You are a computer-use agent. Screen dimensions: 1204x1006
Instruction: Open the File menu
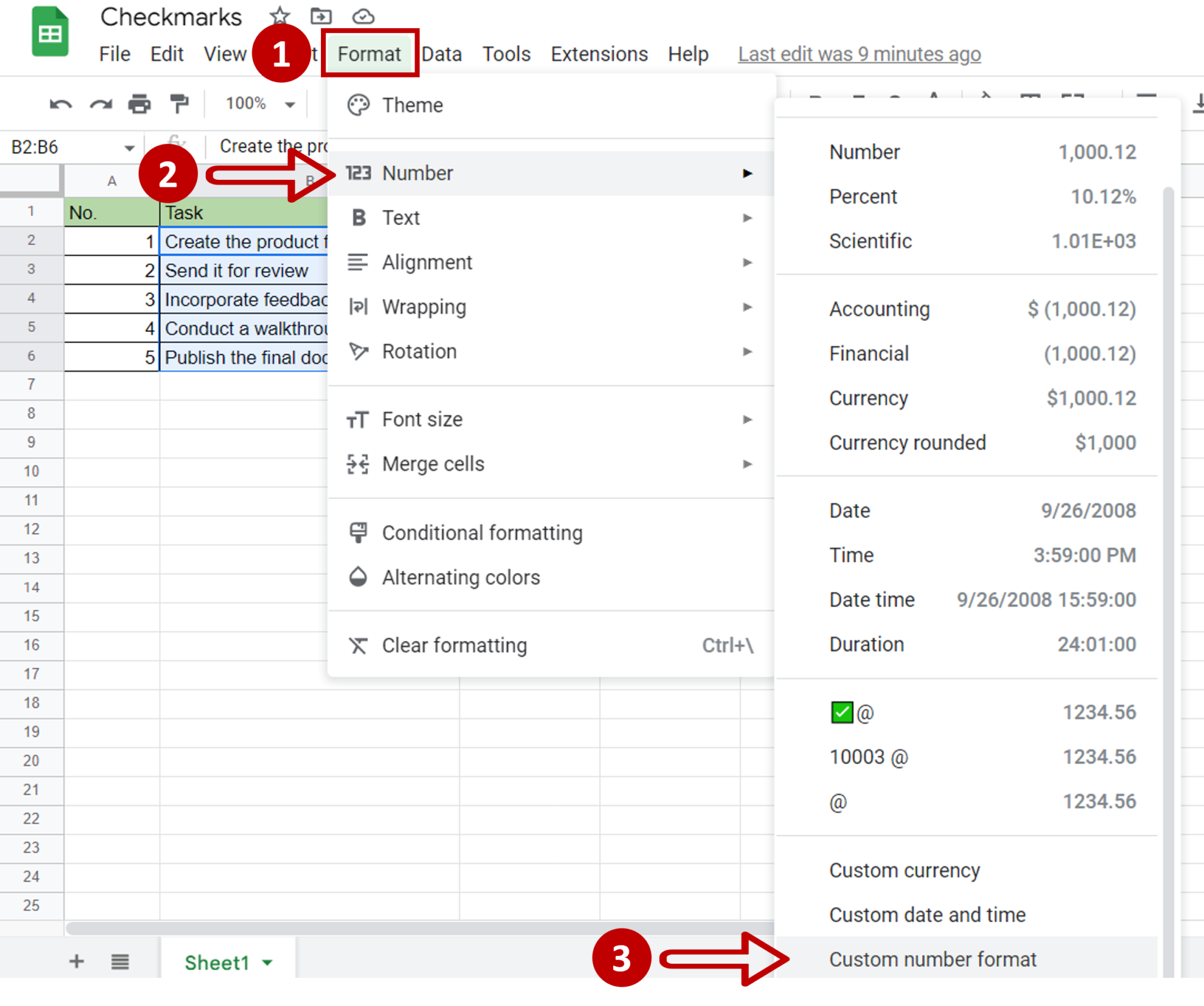[x=115, y=54]
